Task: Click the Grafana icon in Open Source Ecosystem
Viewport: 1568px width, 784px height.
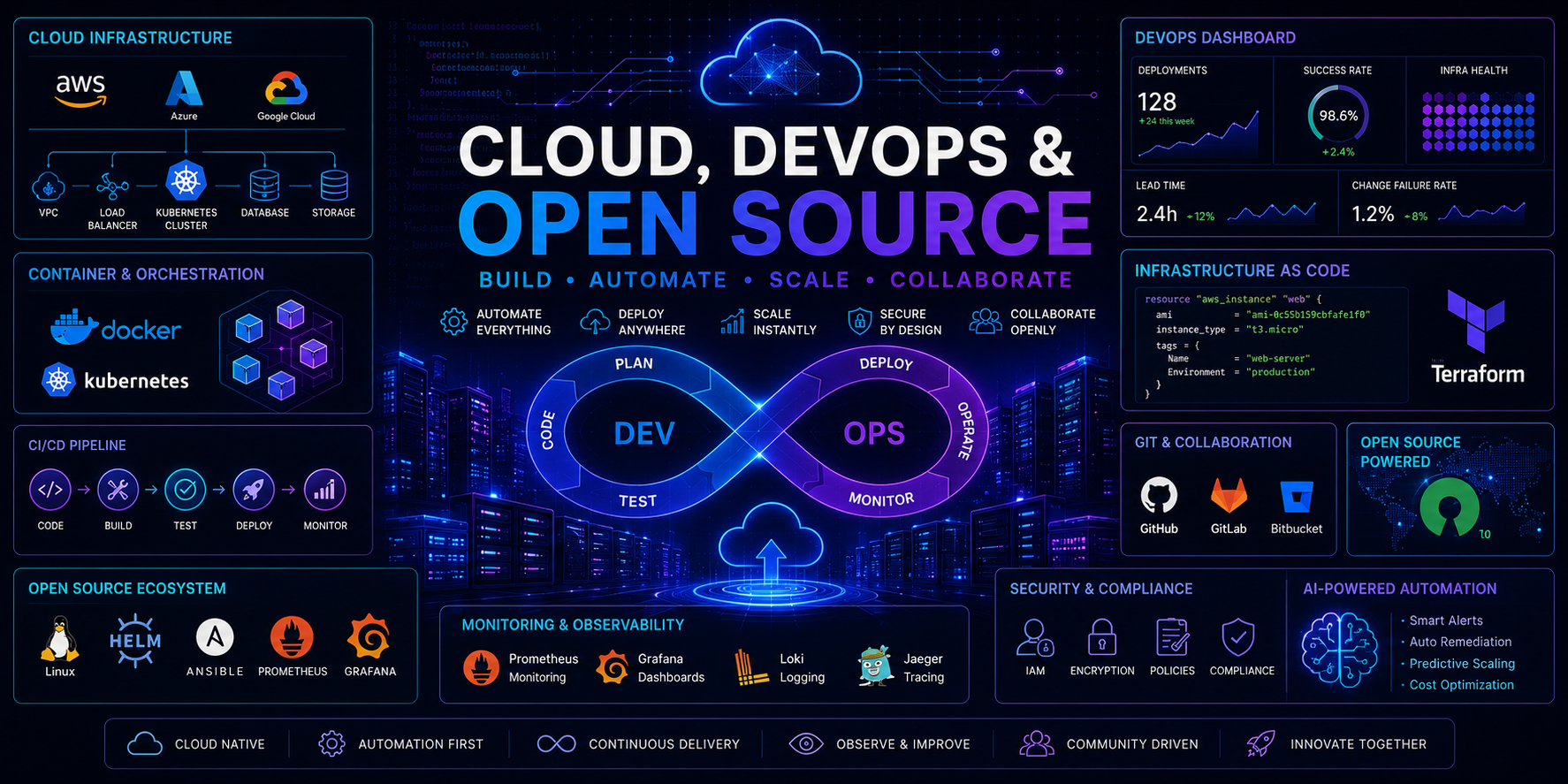Action: click(x=369, y=636)
